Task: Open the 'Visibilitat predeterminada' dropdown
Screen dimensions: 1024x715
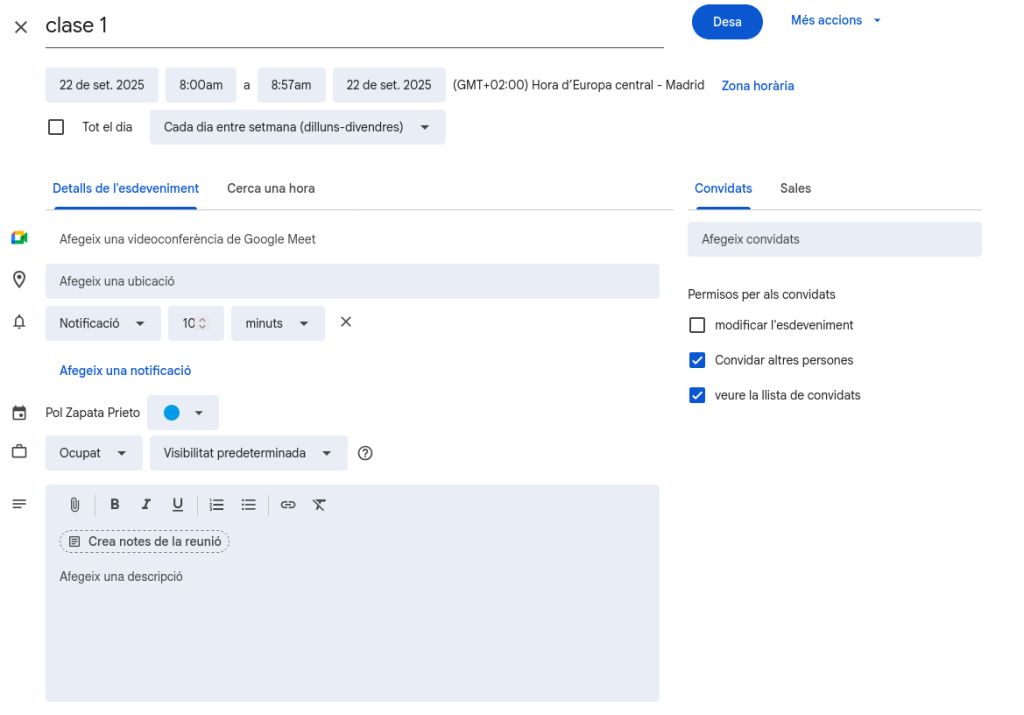Action: pyautogui.click(x=248, y=453)
